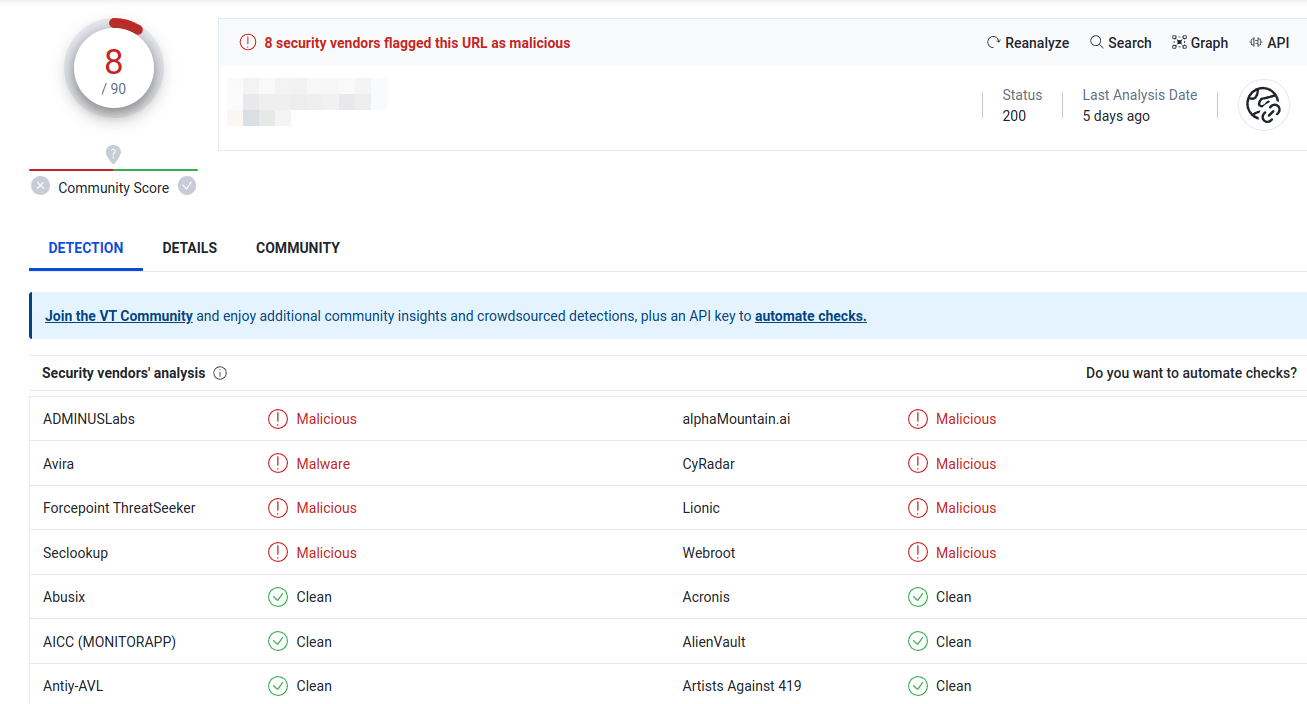Click the red alert icon in malicious banner

click(x=248, y=43)
